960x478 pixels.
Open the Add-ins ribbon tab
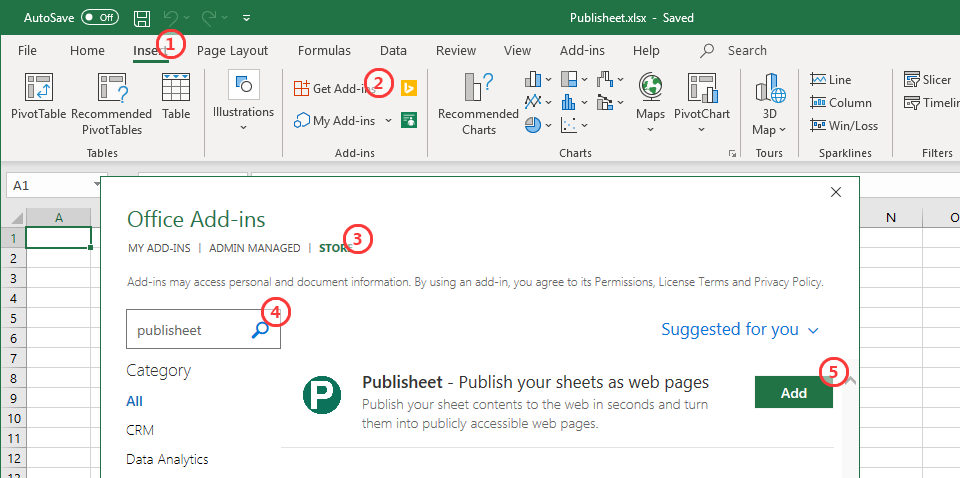pyautogui.click(x=582, y=51)
